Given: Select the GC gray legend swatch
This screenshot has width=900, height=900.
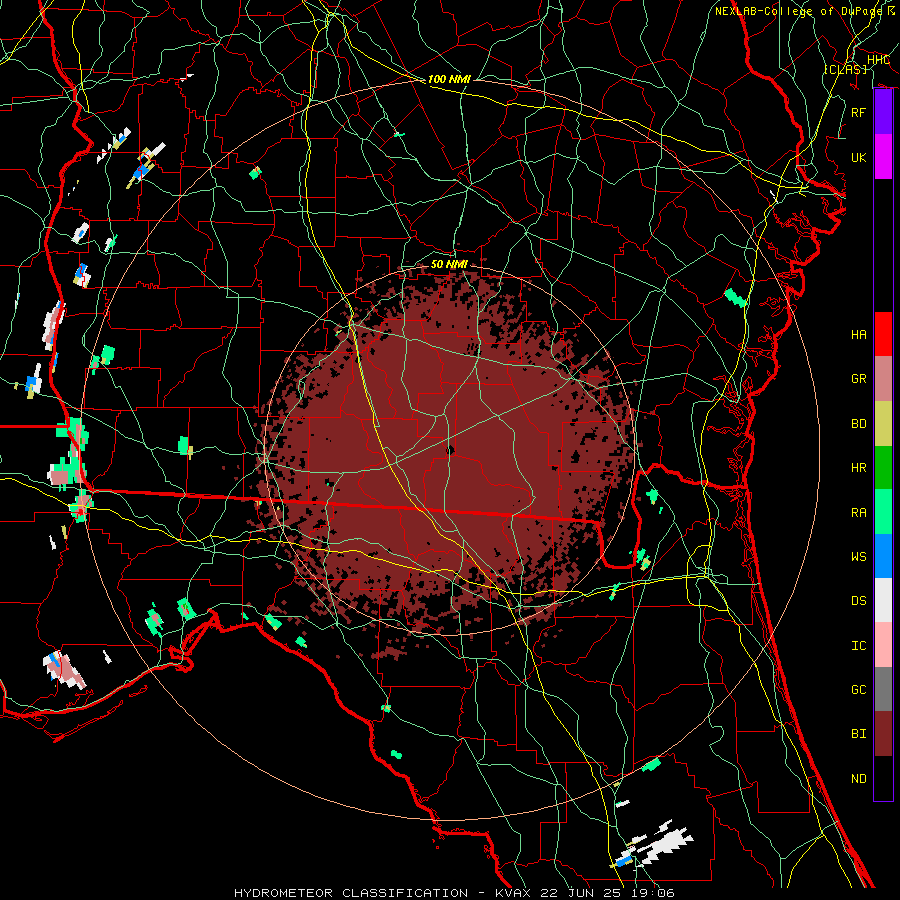Looking at the screenshot, I should [x=883, y=689].
